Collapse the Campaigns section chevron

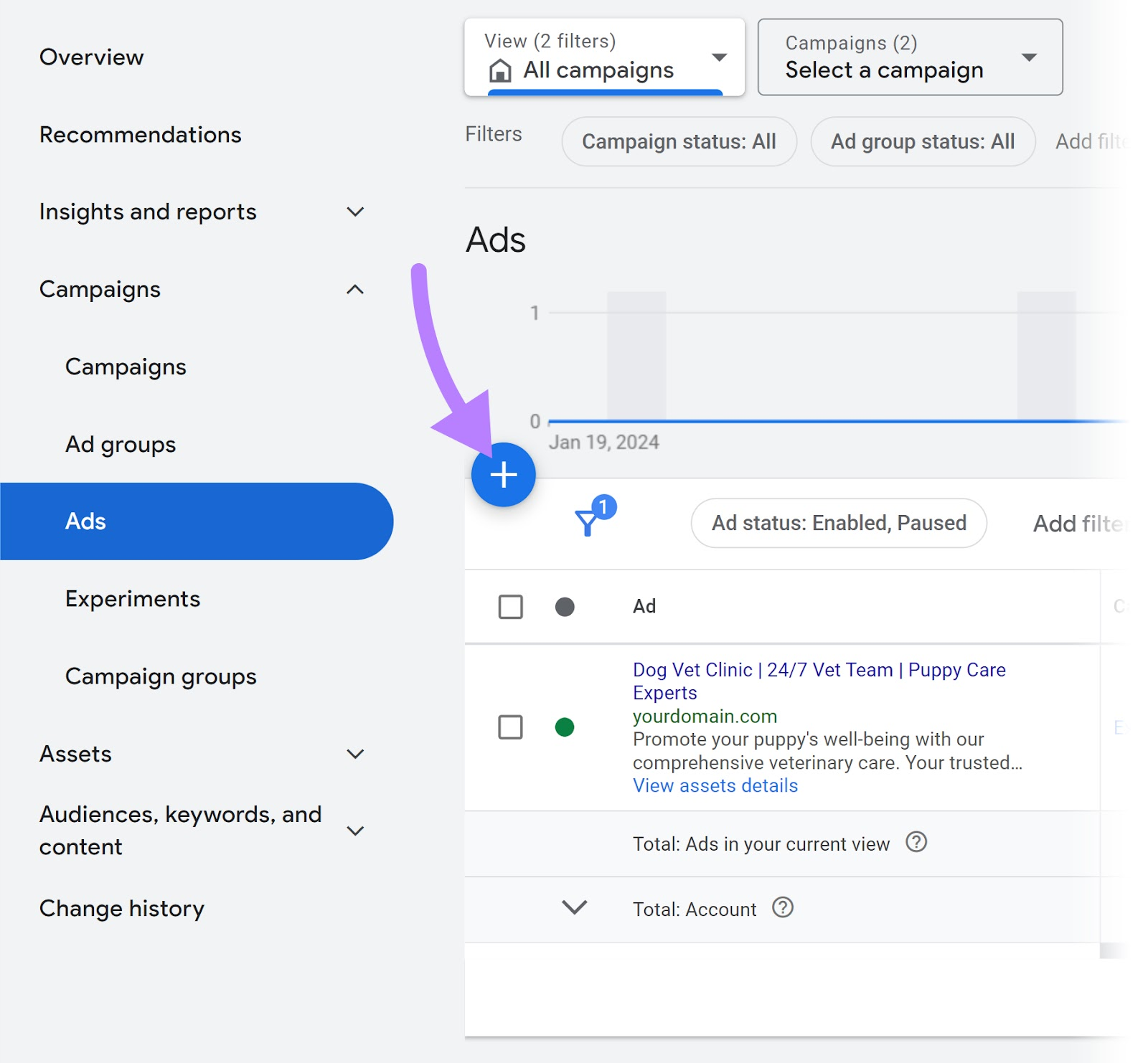(355, 289)
